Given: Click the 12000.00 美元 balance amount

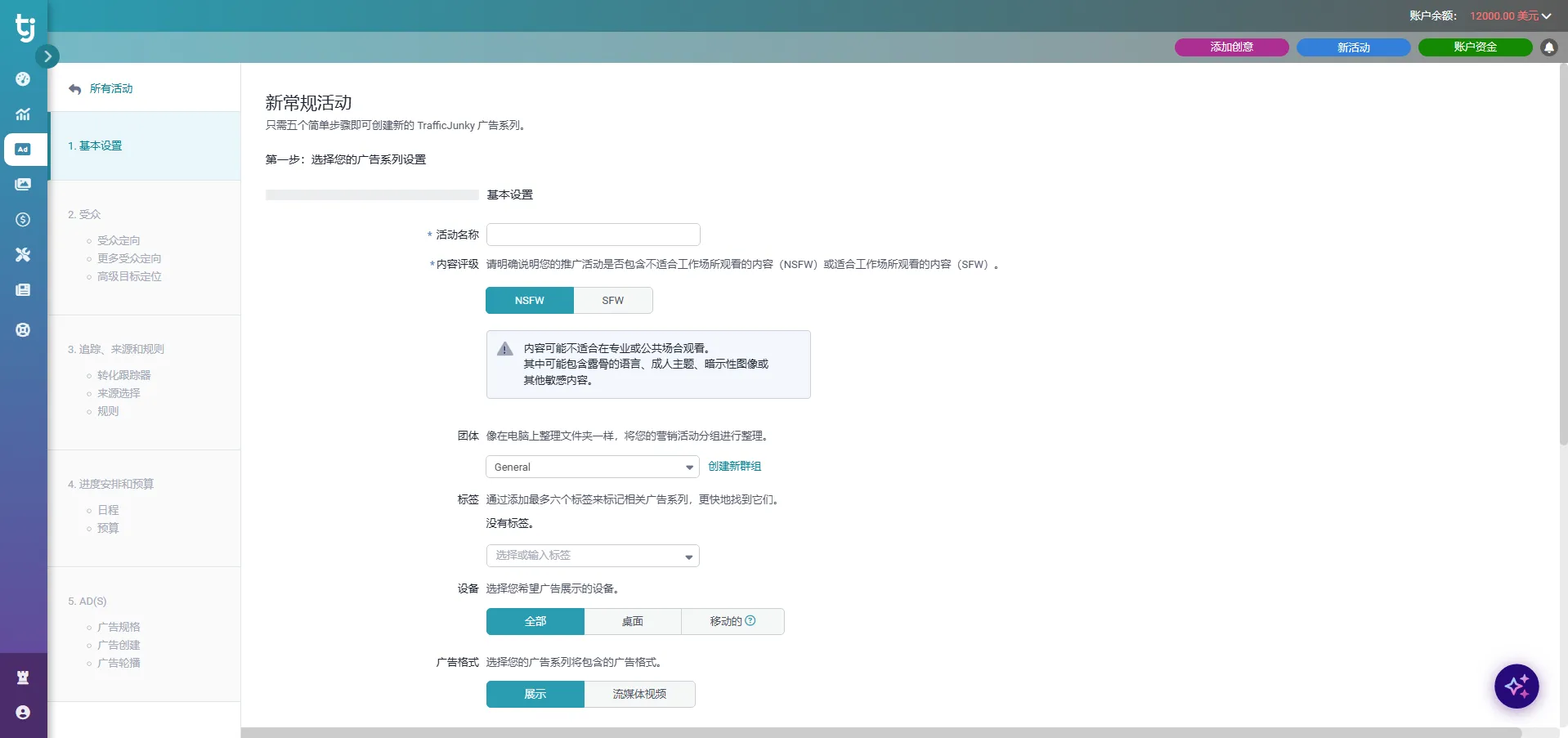Looking at the screenshot, I should [x=1503, y=16].
